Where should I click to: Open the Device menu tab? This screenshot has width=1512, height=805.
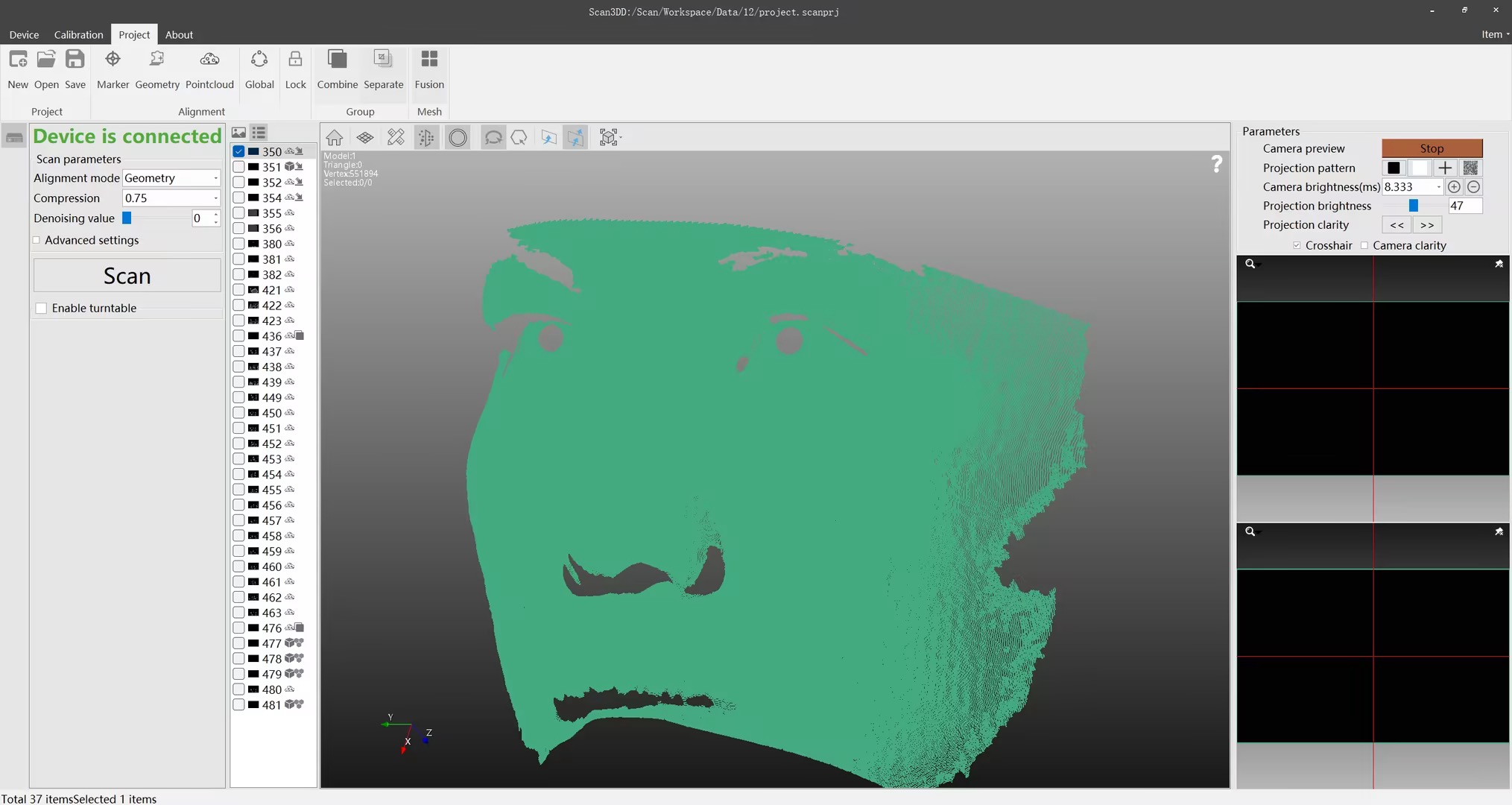24,35
